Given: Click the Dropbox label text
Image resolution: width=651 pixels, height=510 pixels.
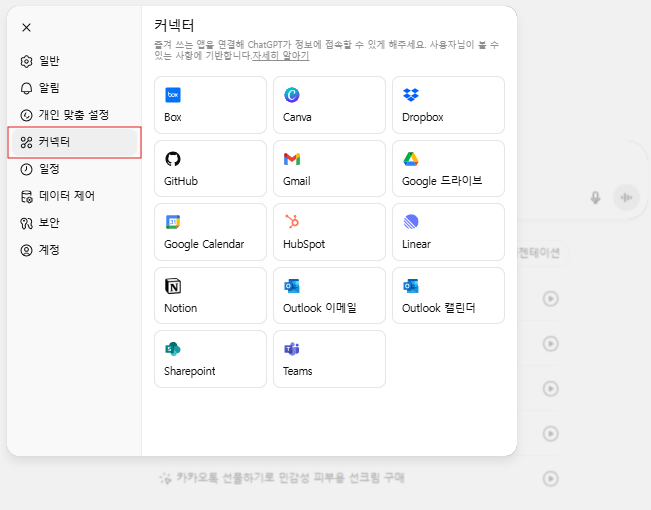Looking at the screenshot, I should point(423,117).
